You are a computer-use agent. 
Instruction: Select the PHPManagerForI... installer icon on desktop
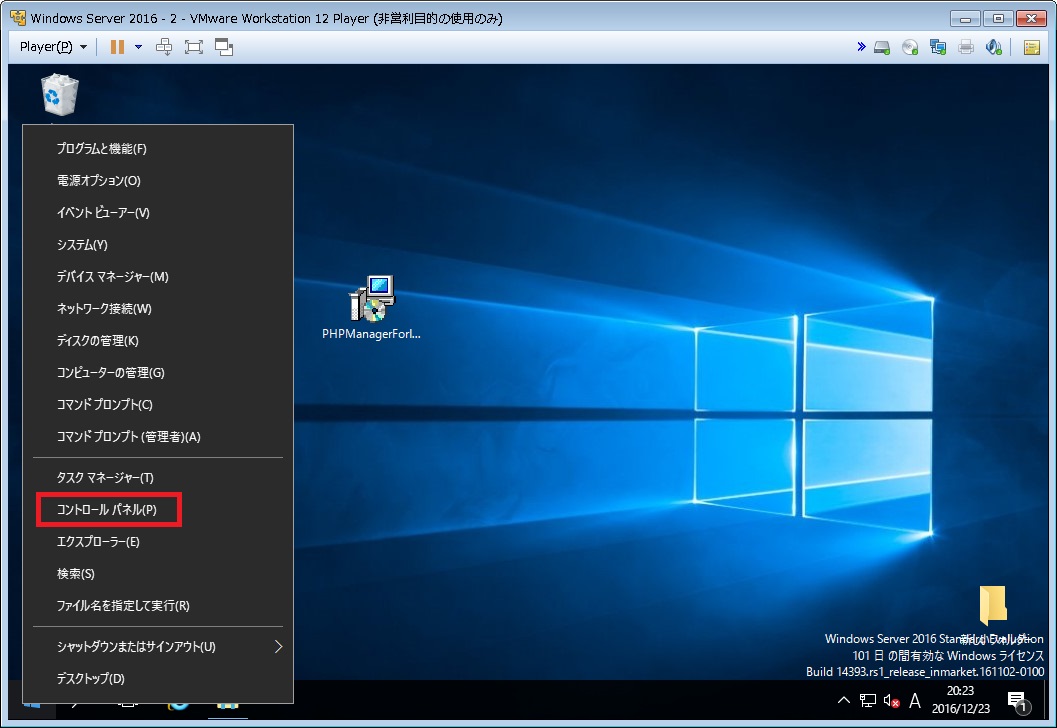(371, 307)
